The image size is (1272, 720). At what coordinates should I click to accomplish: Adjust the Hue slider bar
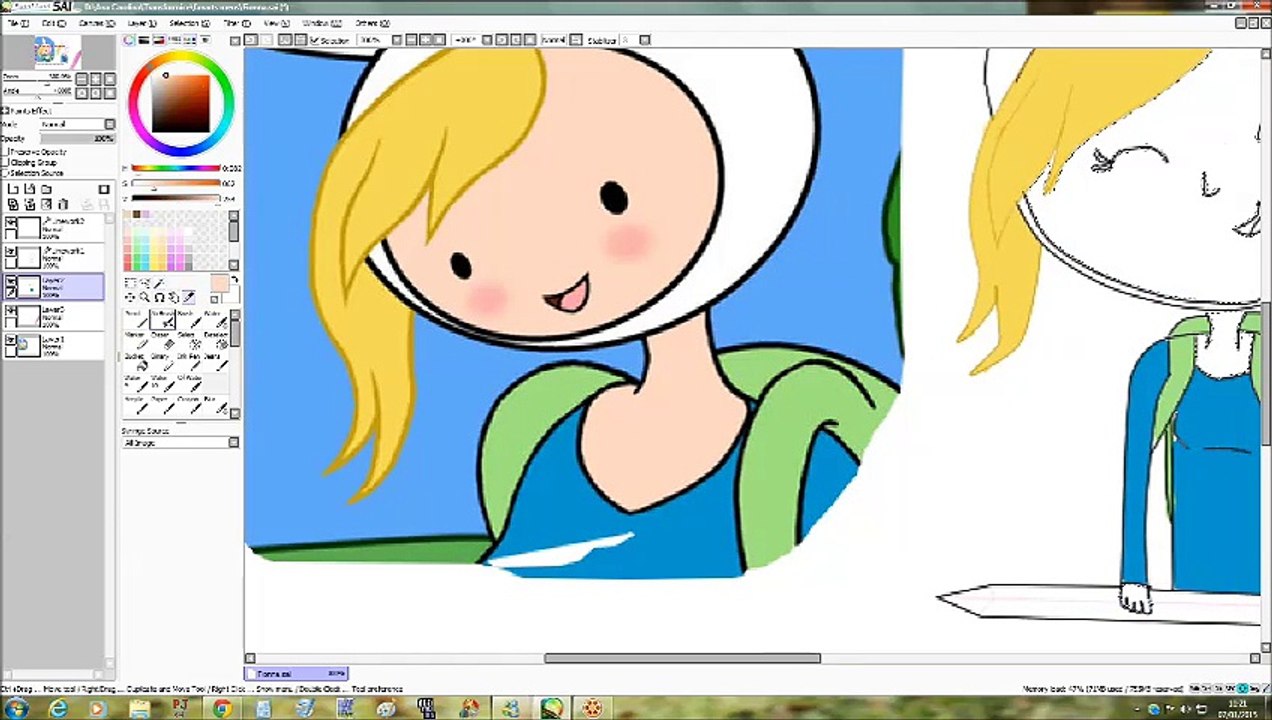pos(175,168)
